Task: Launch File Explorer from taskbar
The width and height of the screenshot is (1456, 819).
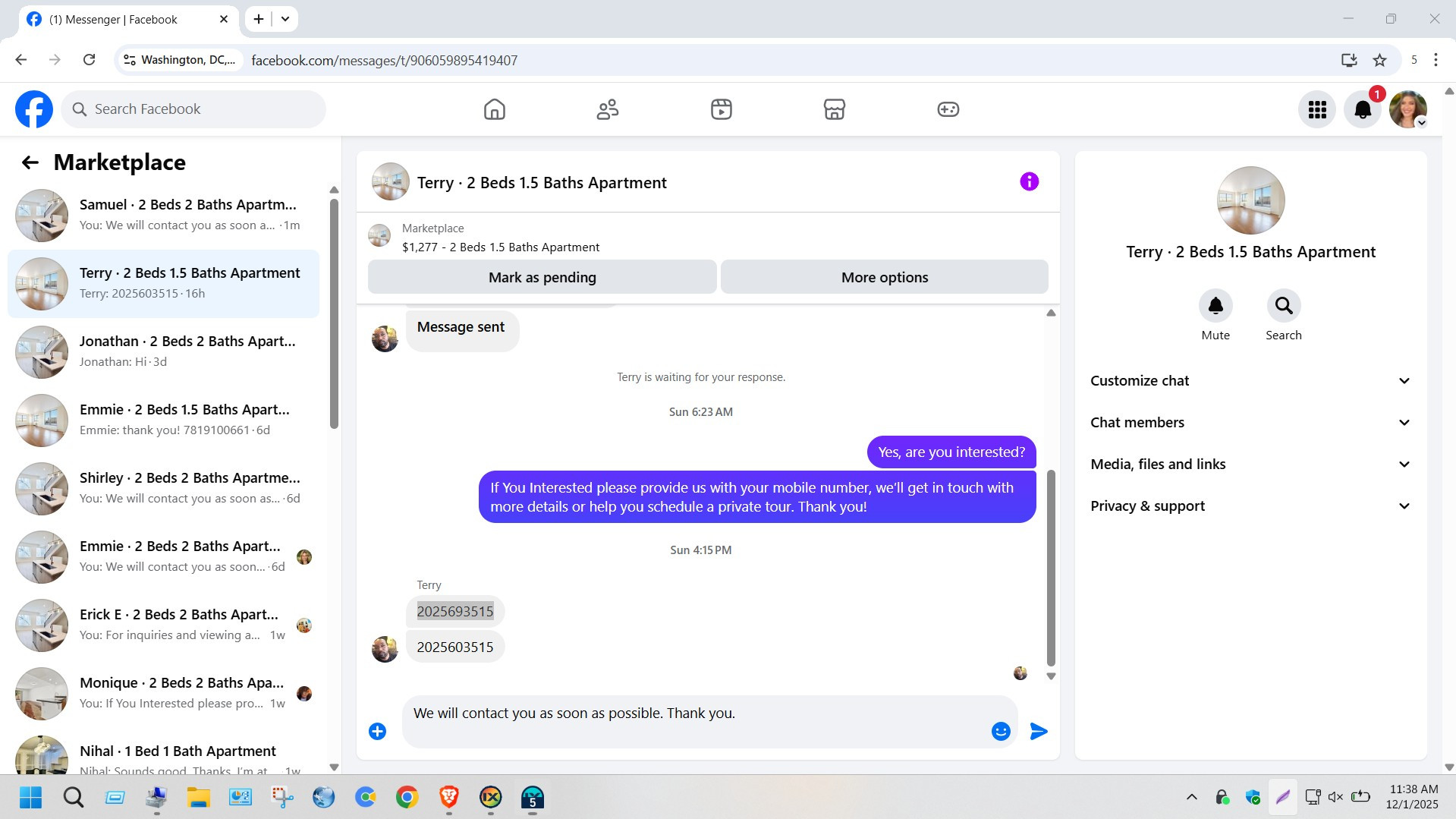Action: [x=199, y=797]
